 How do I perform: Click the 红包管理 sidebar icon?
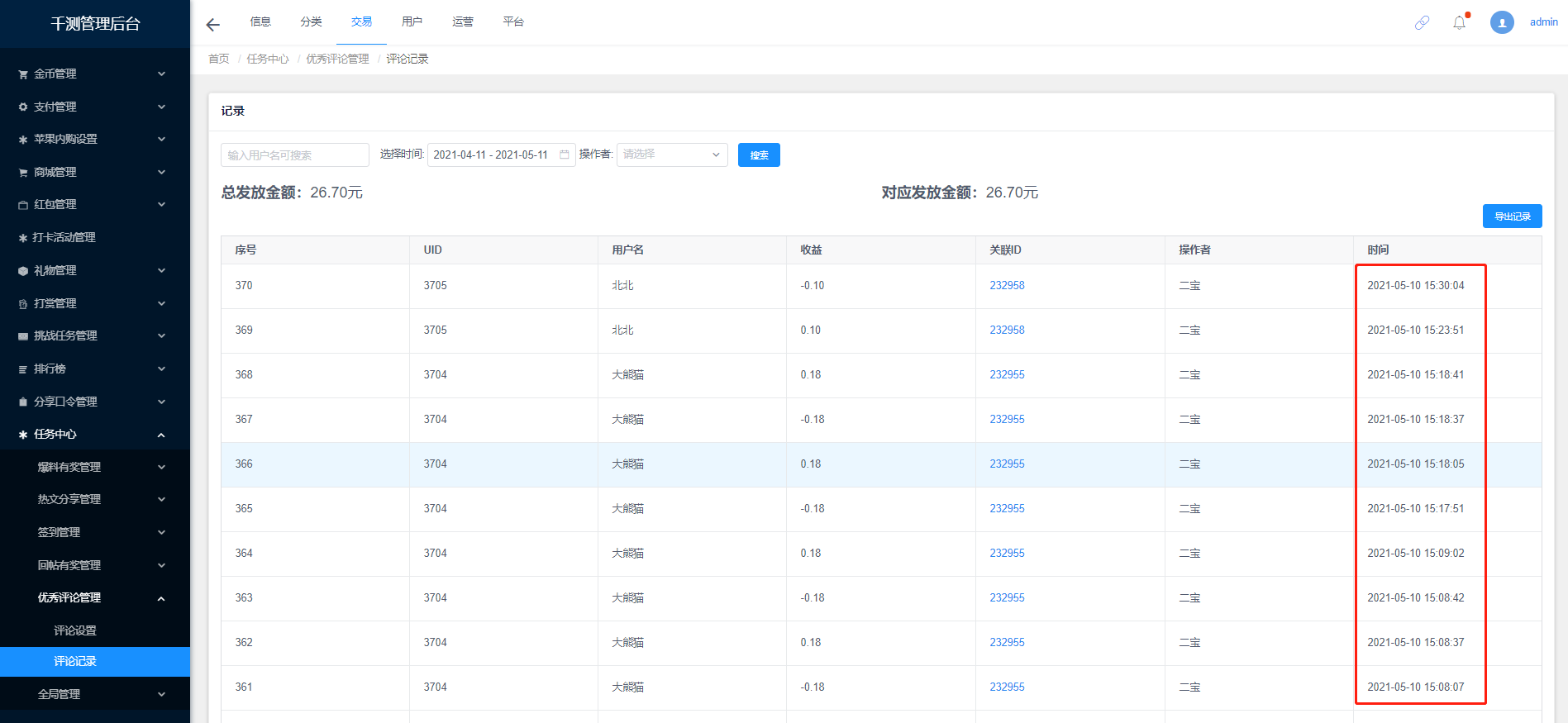(x=23, y=205)
